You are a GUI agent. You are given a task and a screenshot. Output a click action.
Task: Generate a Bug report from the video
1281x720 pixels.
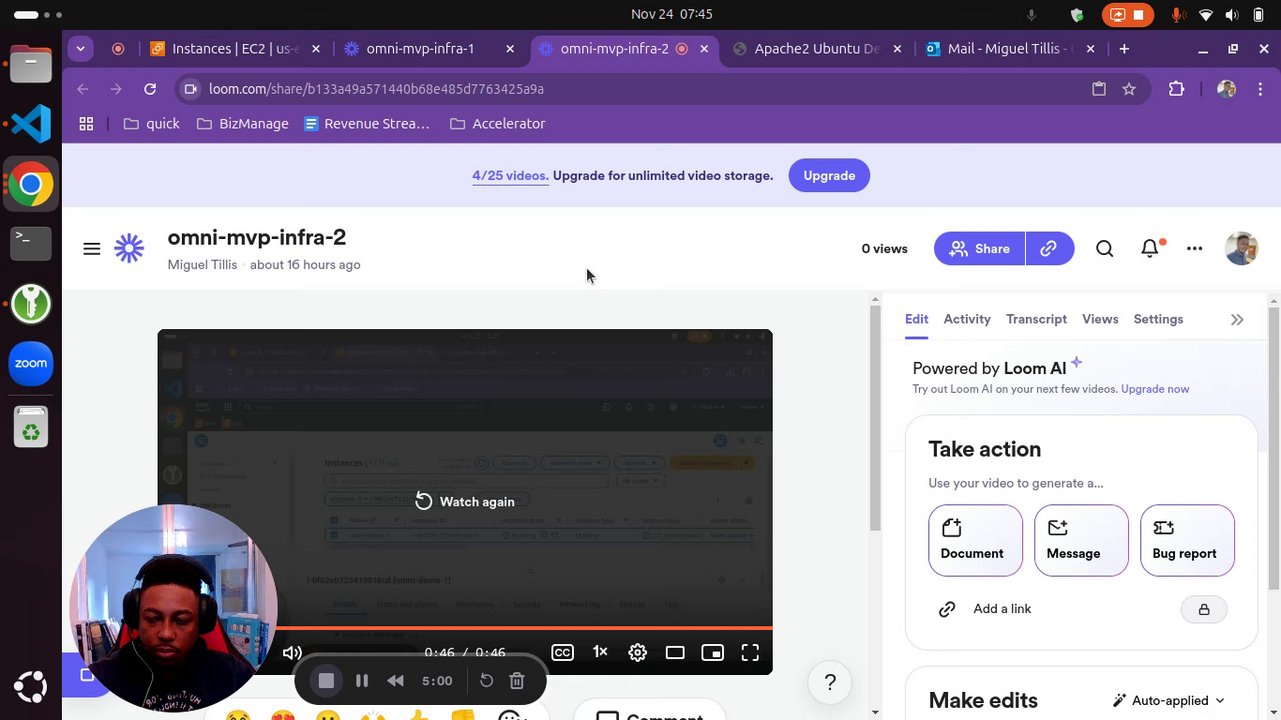coord(1187,540)
